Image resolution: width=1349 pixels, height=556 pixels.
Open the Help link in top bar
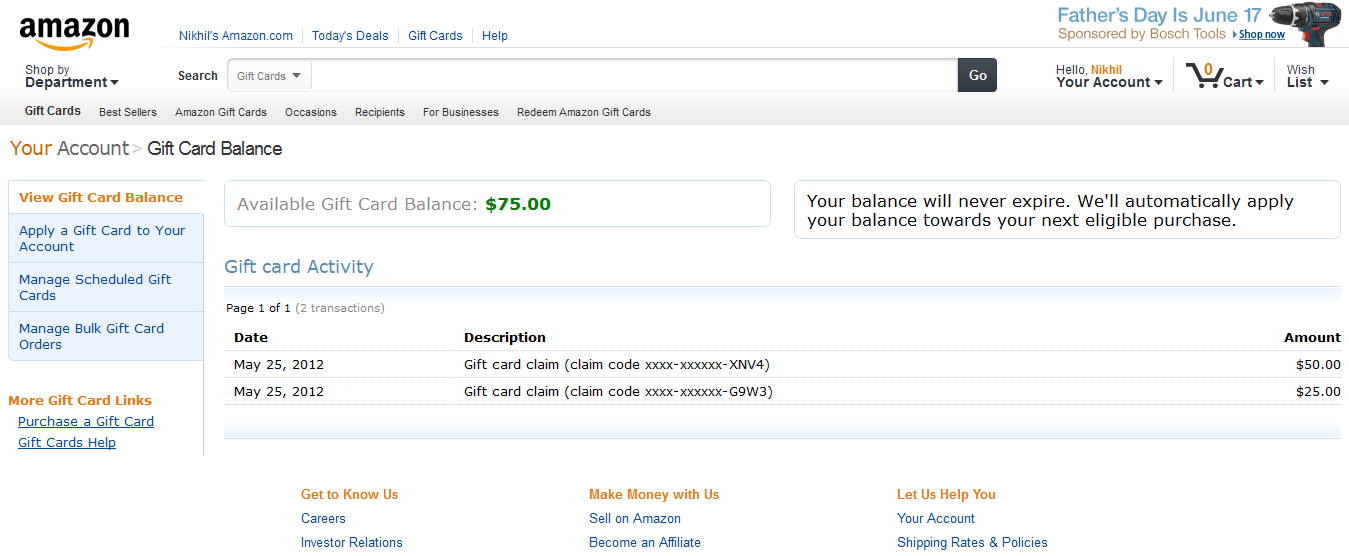coord(495,35)
